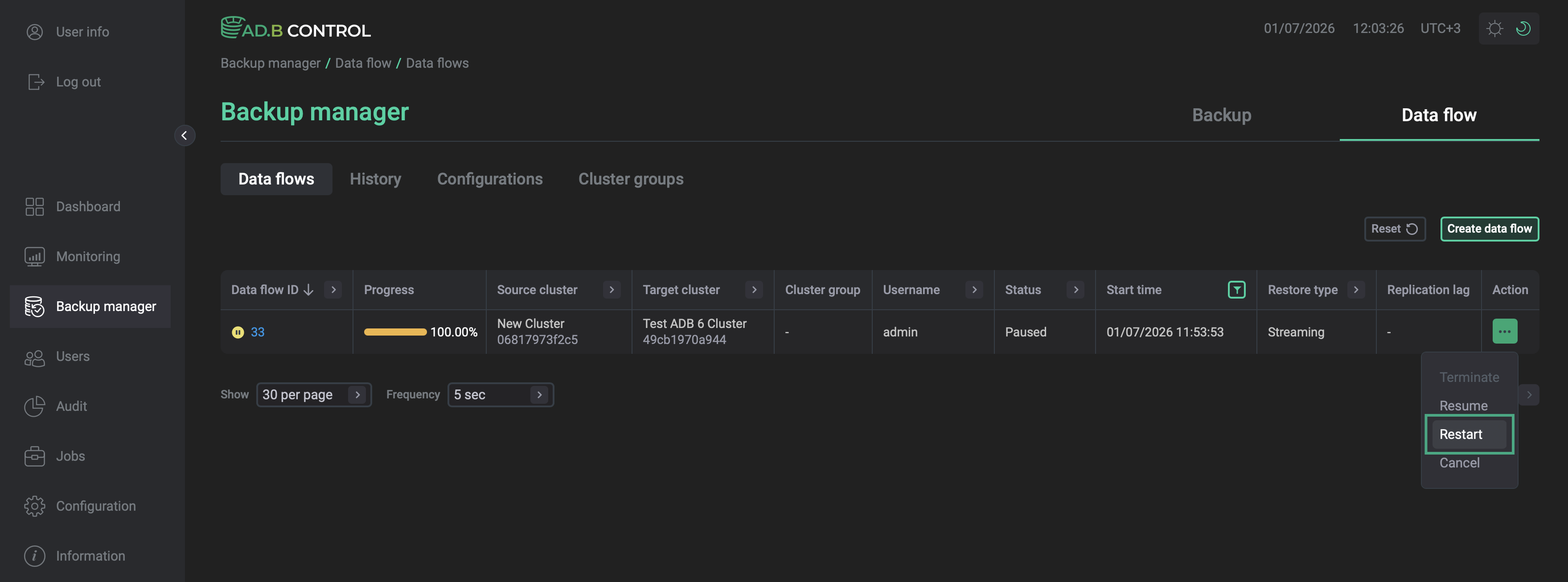This screenshot has width=1568, height=582.
Task: Click the Data flows breadcrumb
Action: coord(437,63)
